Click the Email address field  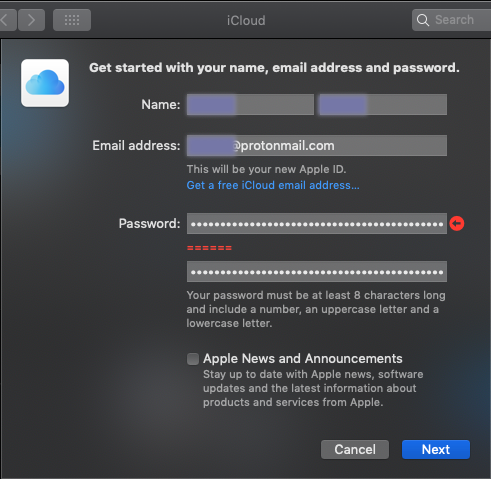tap(317, 145)
